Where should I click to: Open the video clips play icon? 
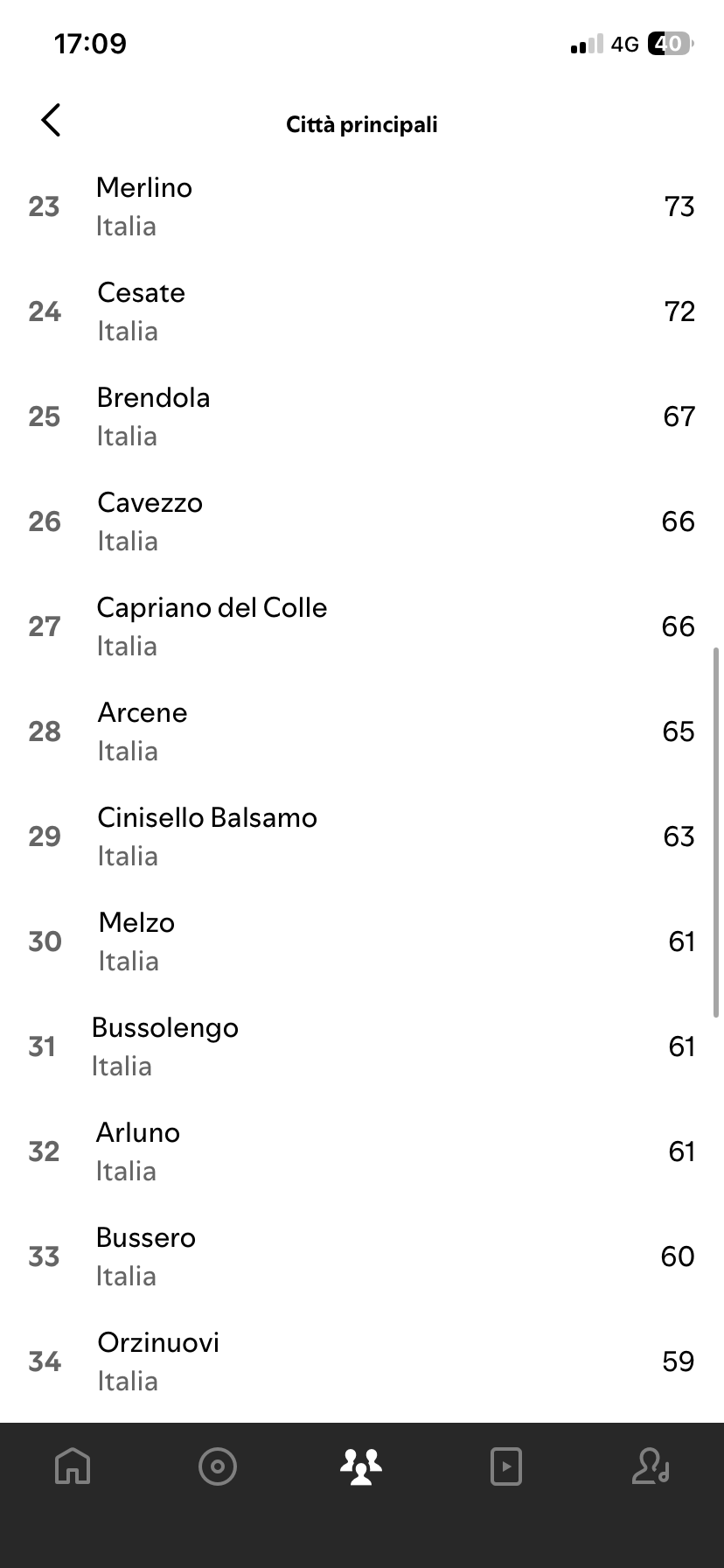tap(506, 1466)
